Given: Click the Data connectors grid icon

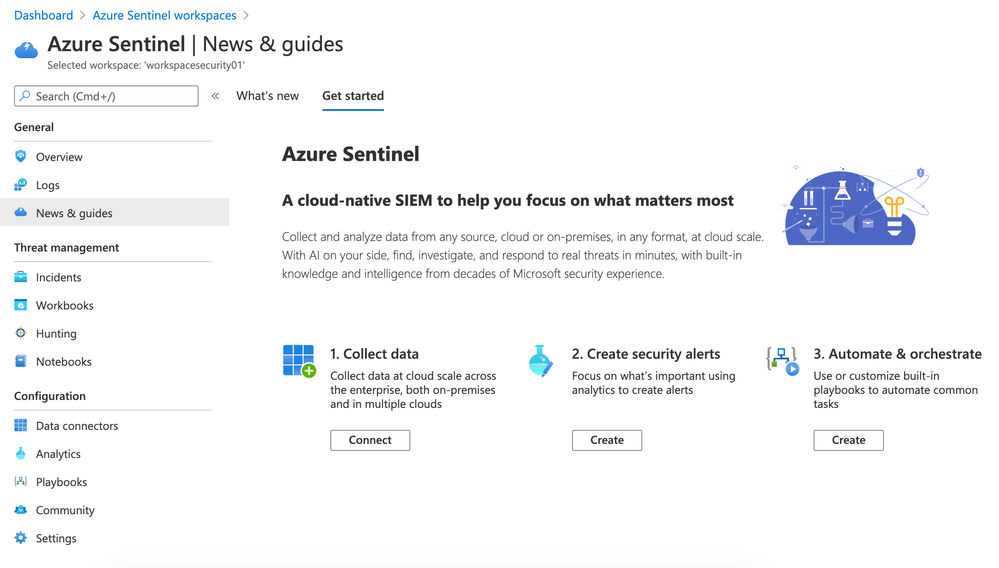Looking at the screenshot, I should [x=20, y=425].
